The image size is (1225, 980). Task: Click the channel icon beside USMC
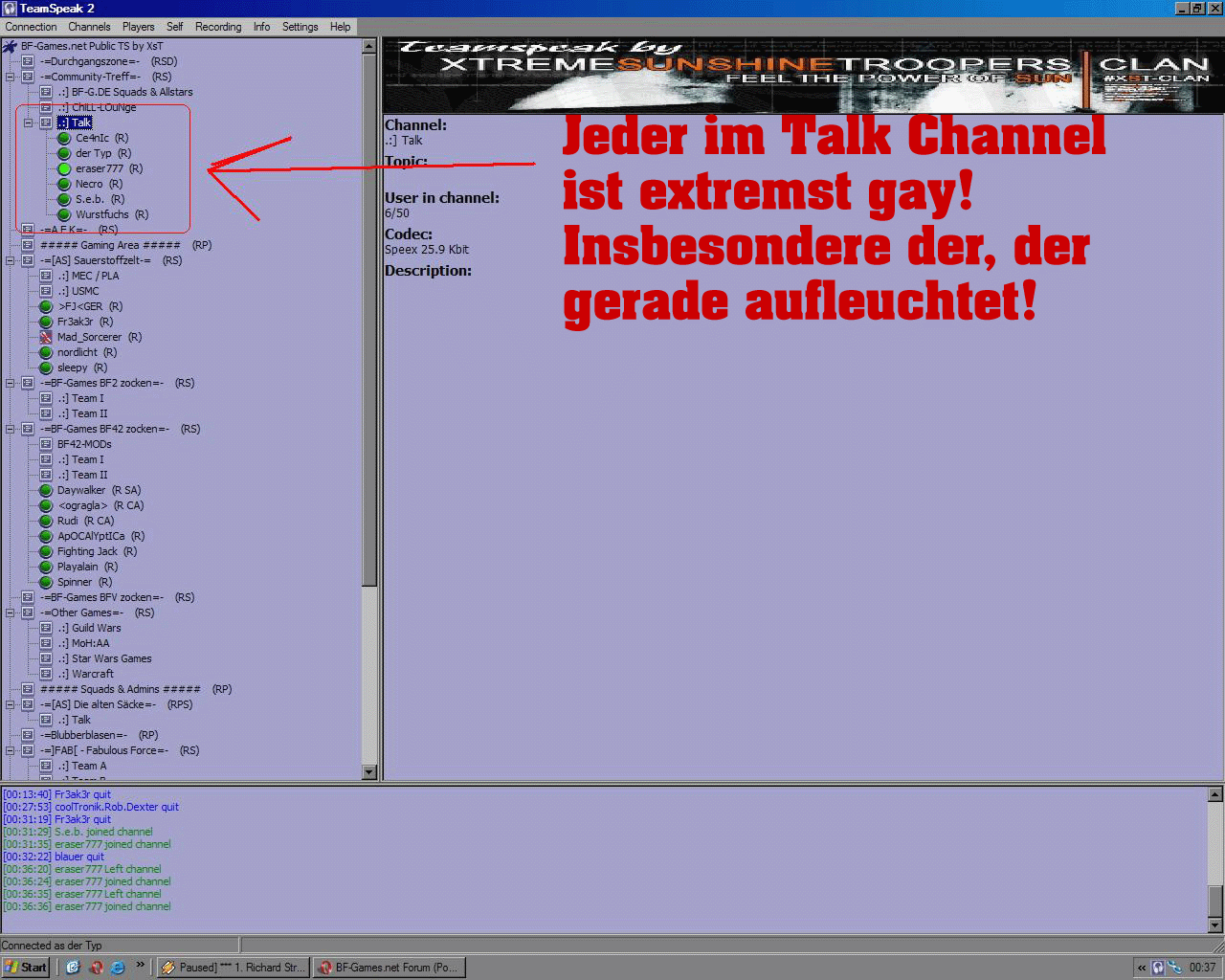pos(46,291)
